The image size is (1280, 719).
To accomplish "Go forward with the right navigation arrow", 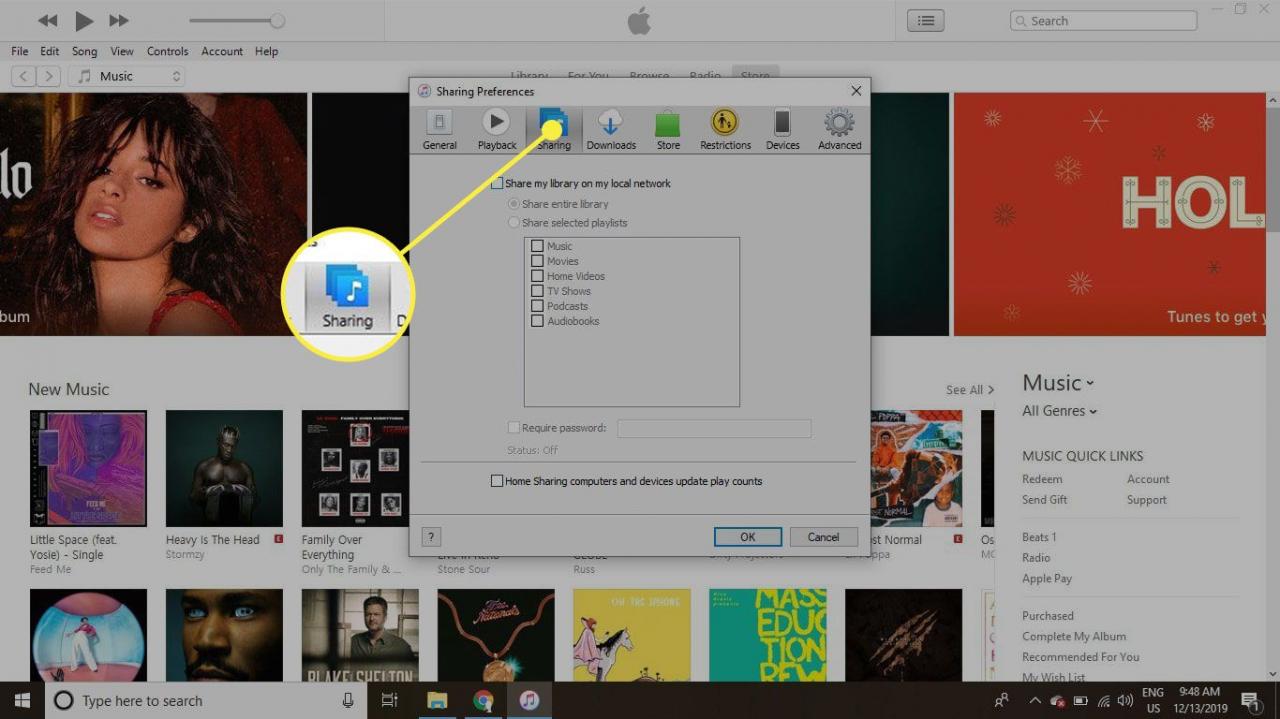I will 49,76.
